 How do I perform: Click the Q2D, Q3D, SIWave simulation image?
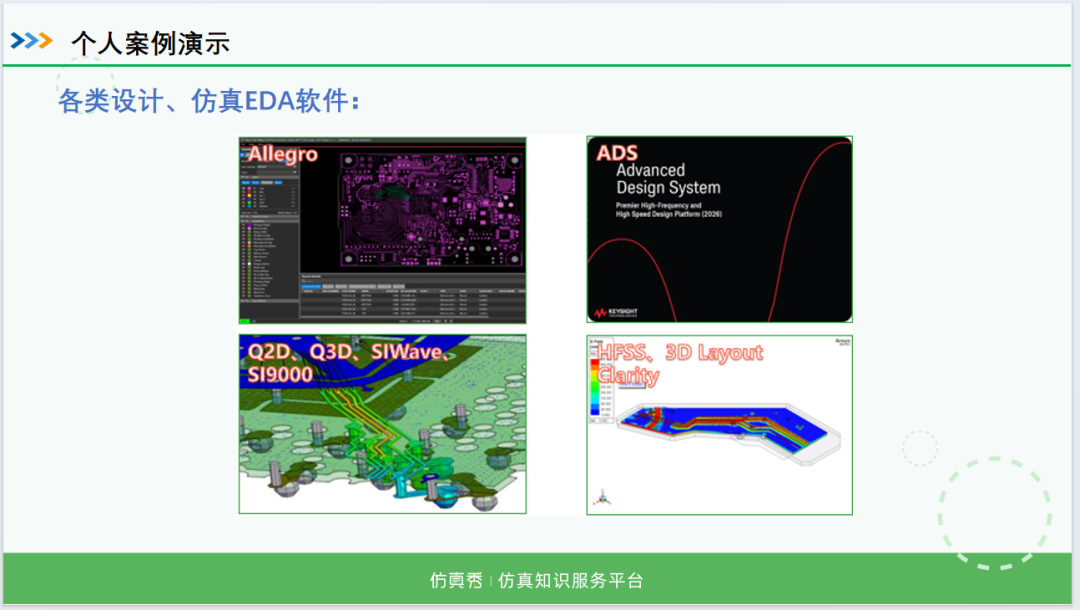[x=382, y=424]
